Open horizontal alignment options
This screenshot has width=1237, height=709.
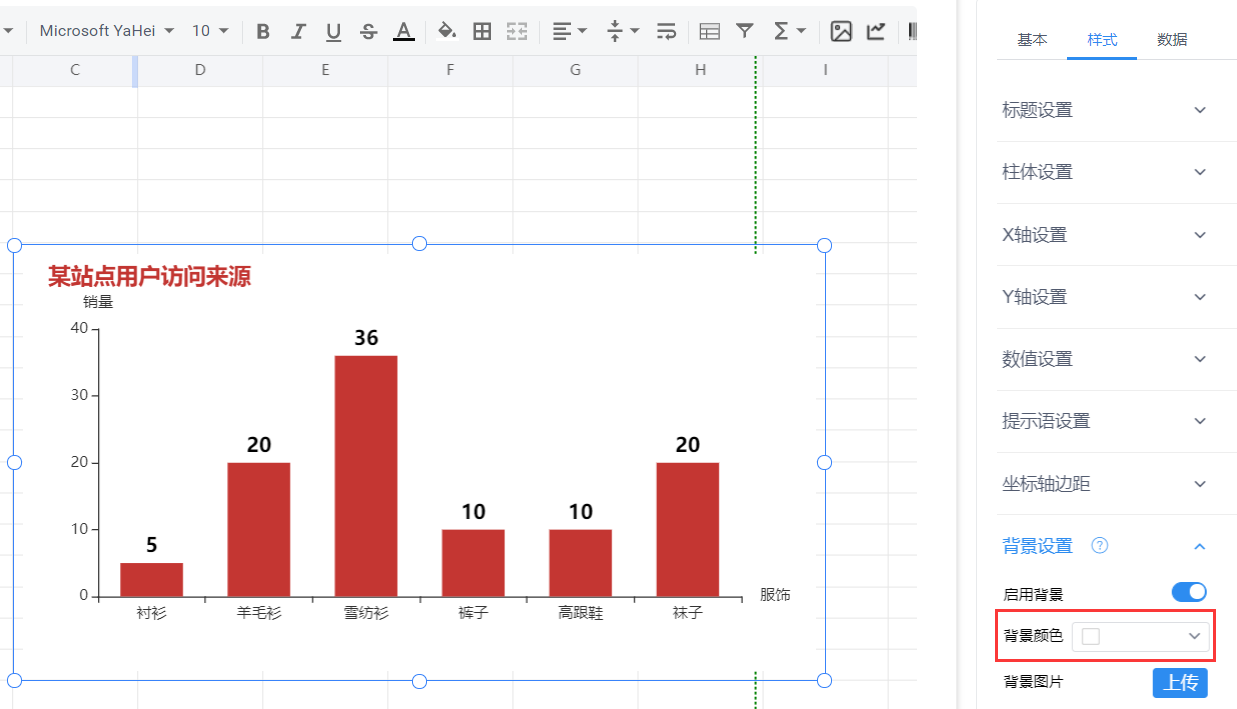tap(570, 31)
